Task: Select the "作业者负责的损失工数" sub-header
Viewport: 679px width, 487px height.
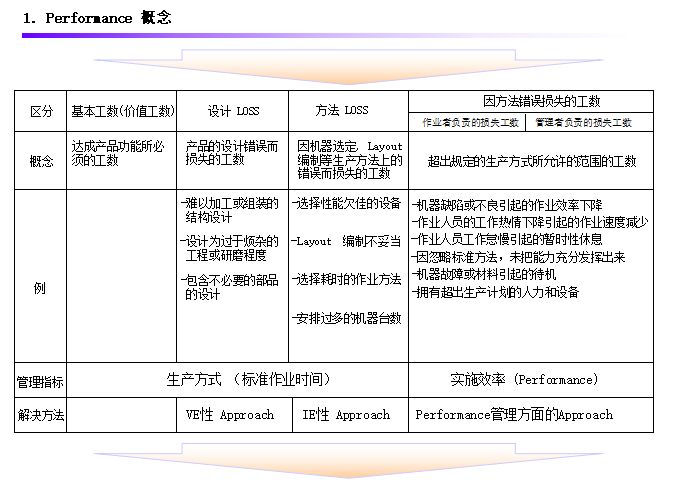Action: pos(470,122)
